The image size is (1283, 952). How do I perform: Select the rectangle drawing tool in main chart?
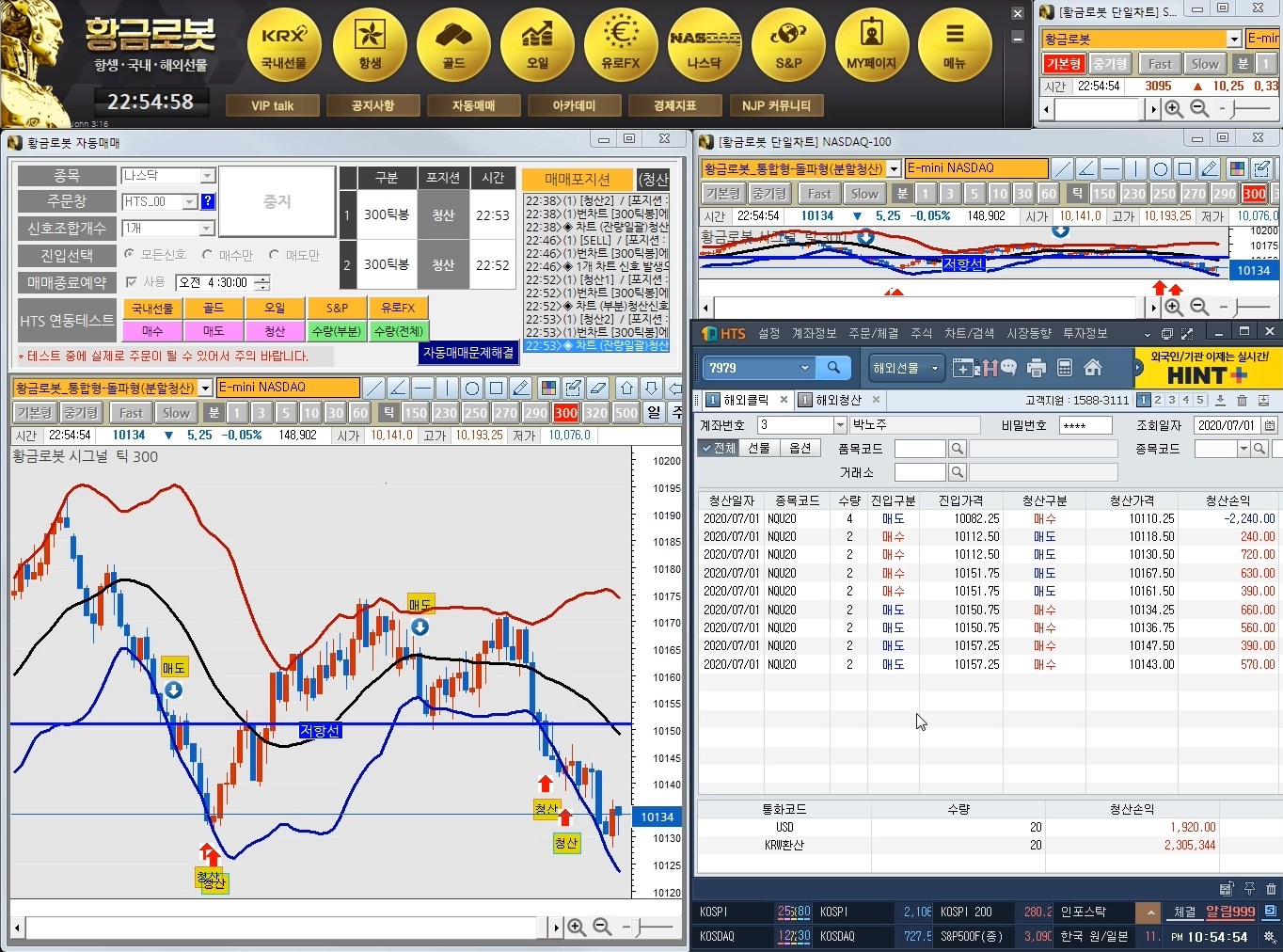tap(496, 388)
